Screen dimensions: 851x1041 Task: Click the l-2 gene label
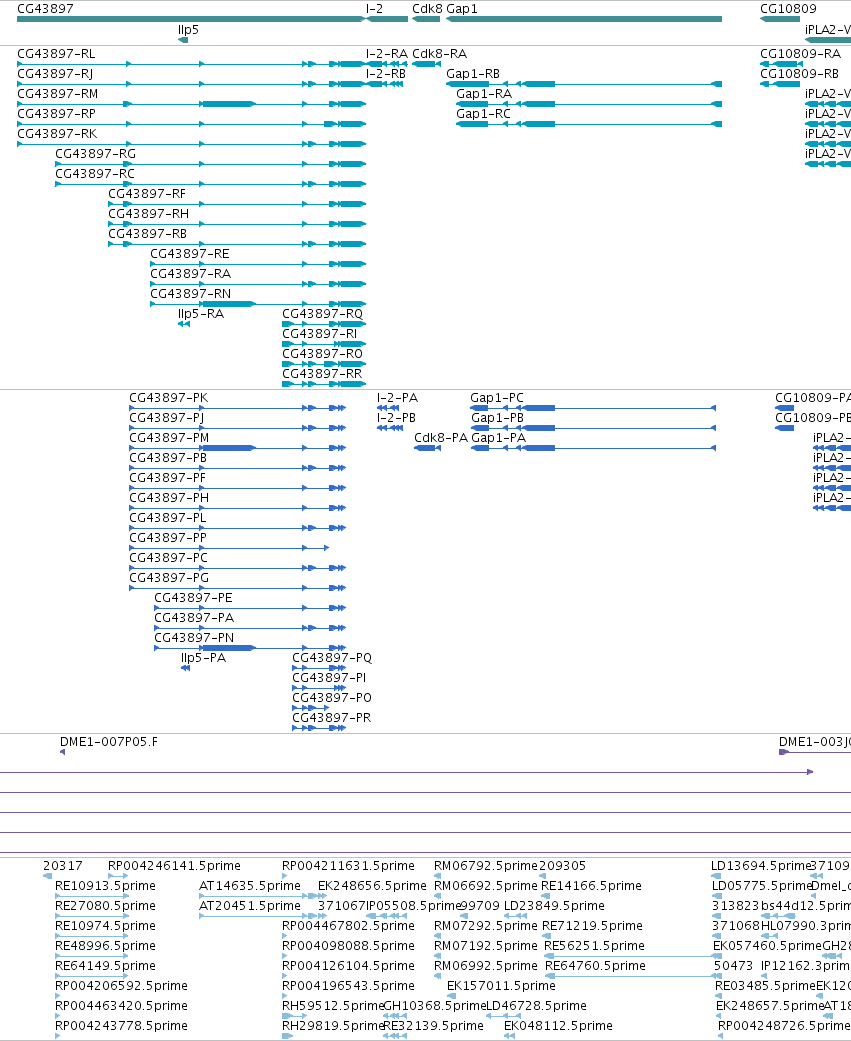click(x=374, y=9)
